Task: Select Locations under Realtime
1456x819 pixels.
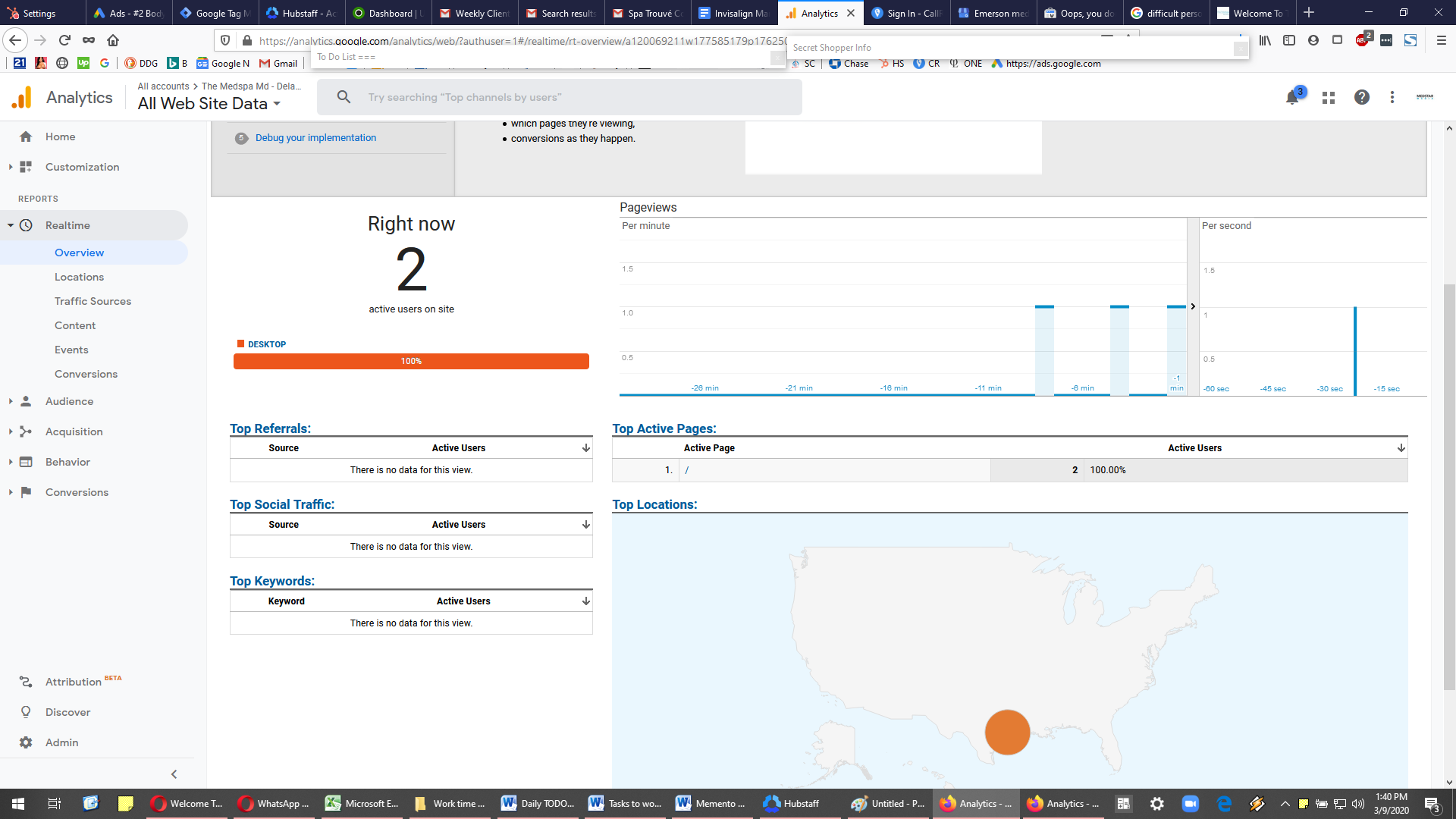Action: pyautogui.click(x=79, y=277)
